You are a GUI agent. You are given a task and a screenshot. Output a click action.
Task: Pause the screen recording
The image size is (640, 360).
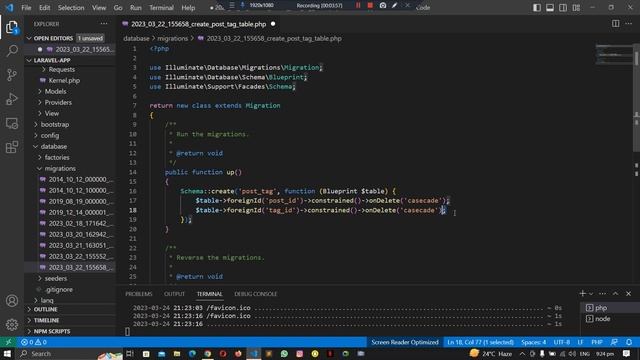358,5
